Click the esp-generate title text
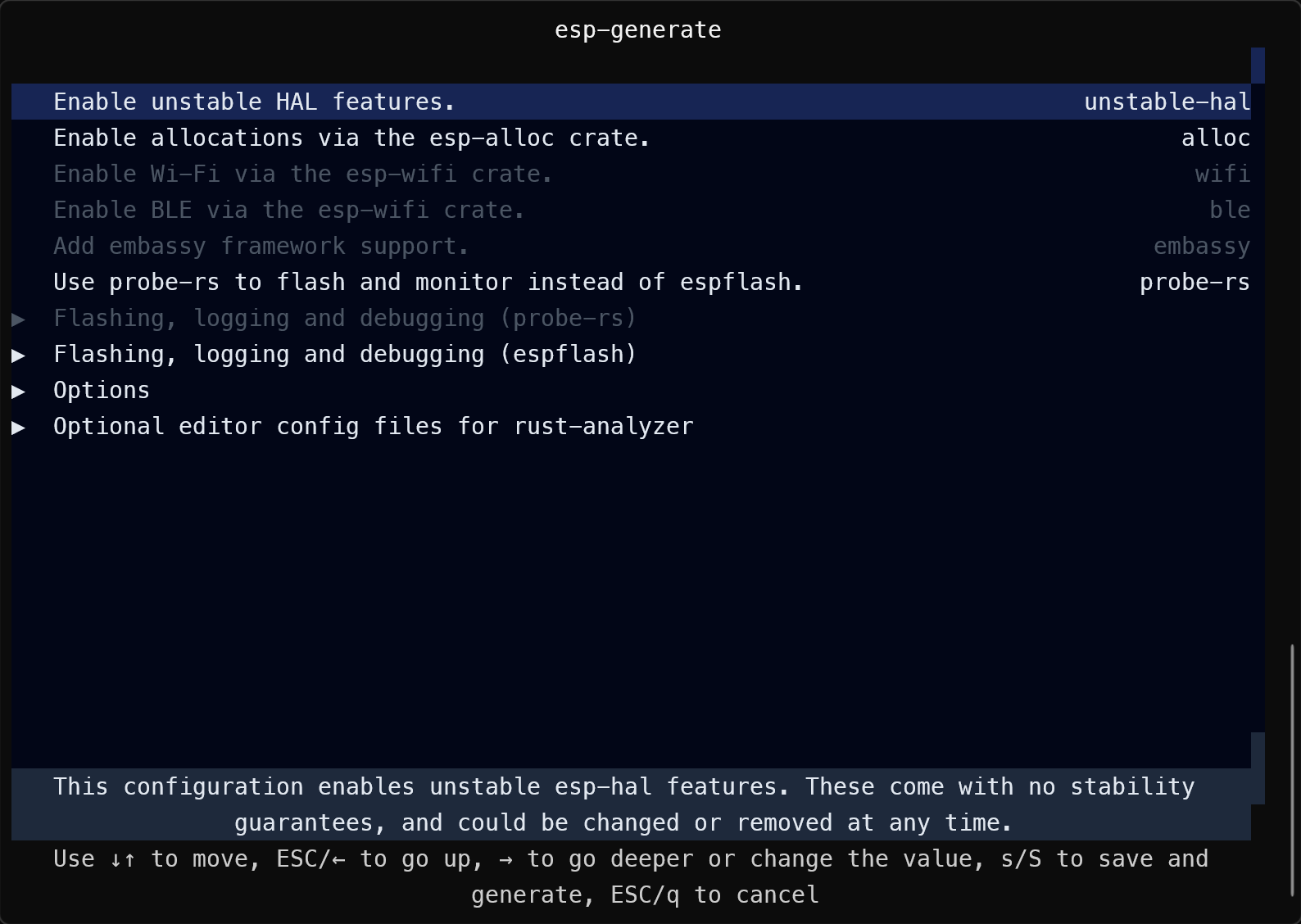The width and height of the screenshot is (1301, 924). (638, 30)
